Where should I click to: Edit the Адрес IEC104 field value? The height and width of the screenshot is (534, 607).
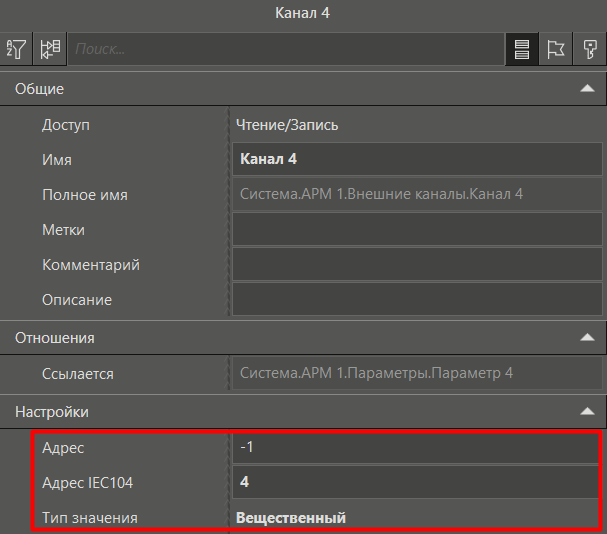(x=416, y=483)
